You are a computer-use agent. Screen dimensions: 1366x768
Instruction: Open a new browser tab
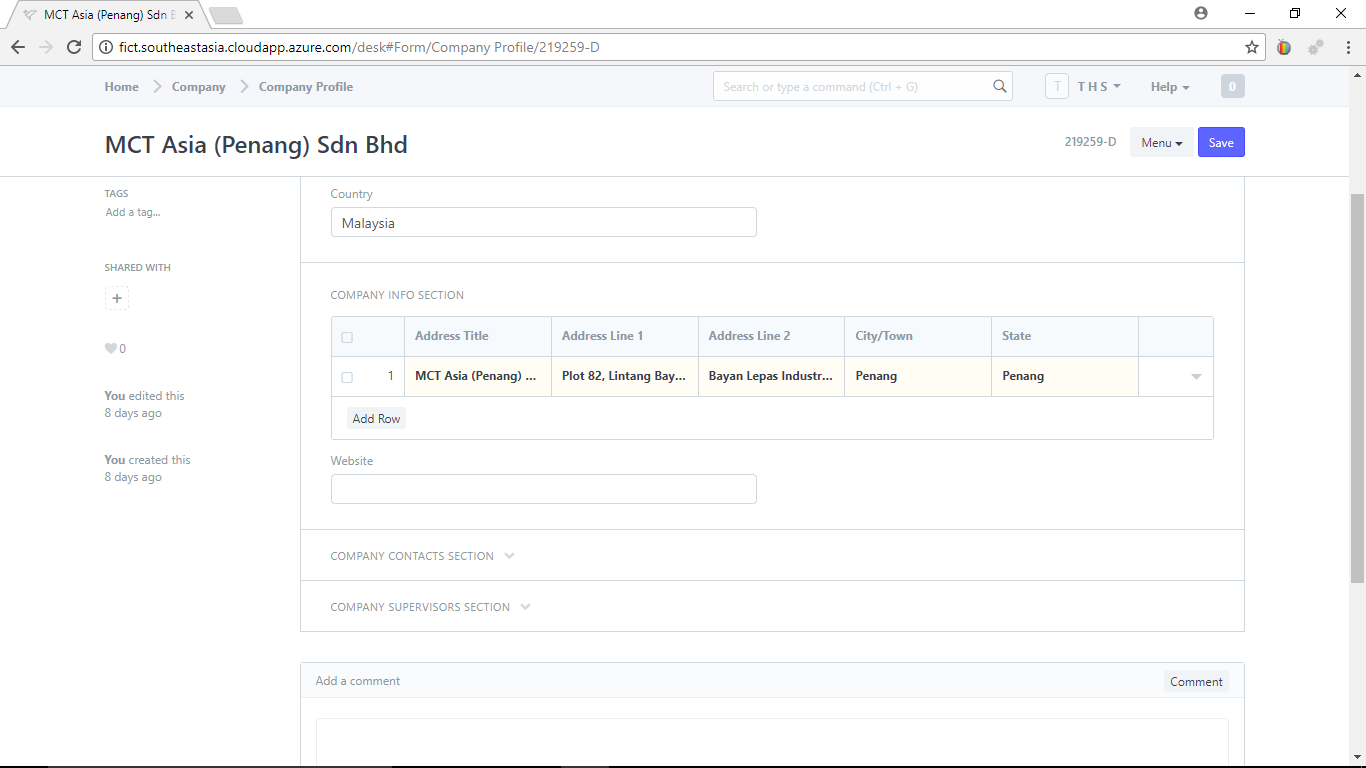226,15
